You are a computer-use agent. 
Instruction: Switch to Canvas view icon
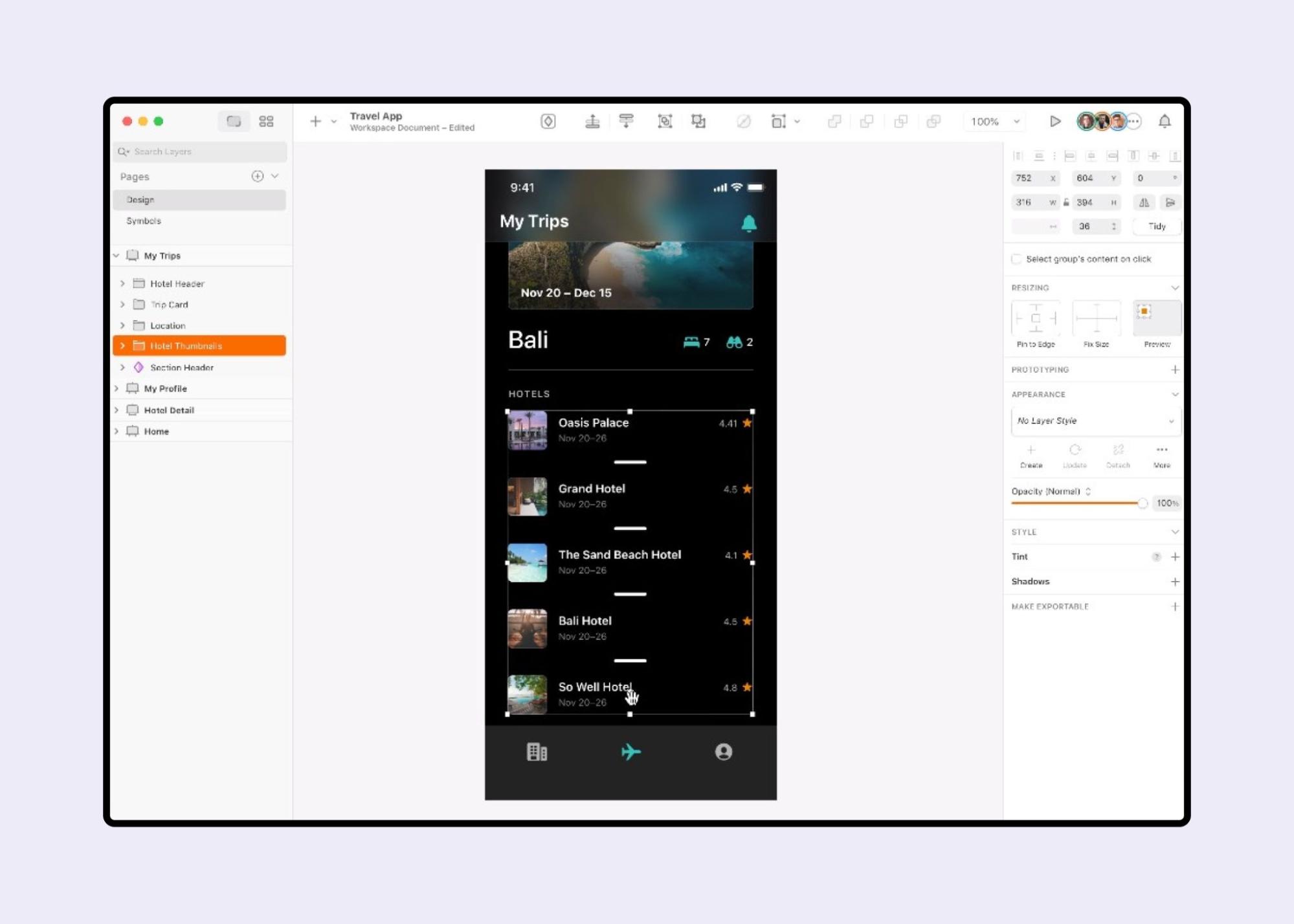[x=234, y=122]
